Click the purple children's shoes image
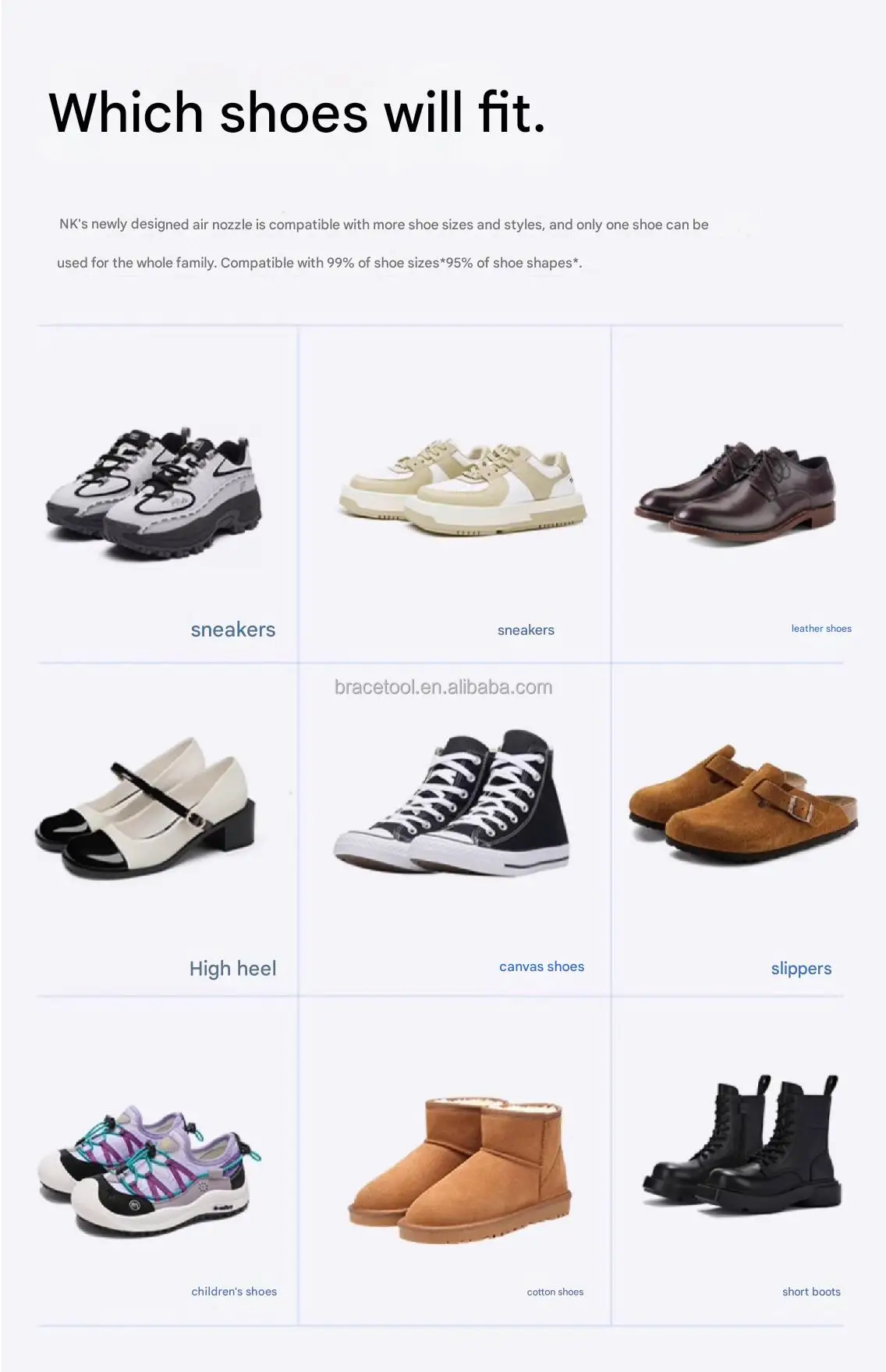Screen dimensions: 886x1372 150,1170
